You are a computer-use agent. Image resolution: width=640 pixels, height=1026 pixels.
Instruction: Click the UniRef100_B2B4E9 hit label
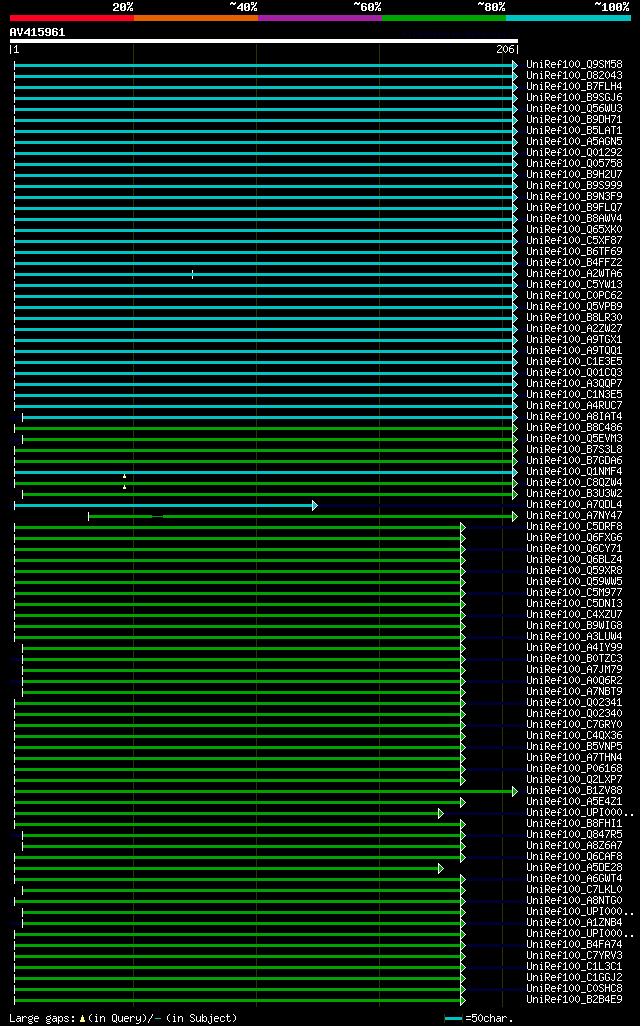coord(575,1000)
